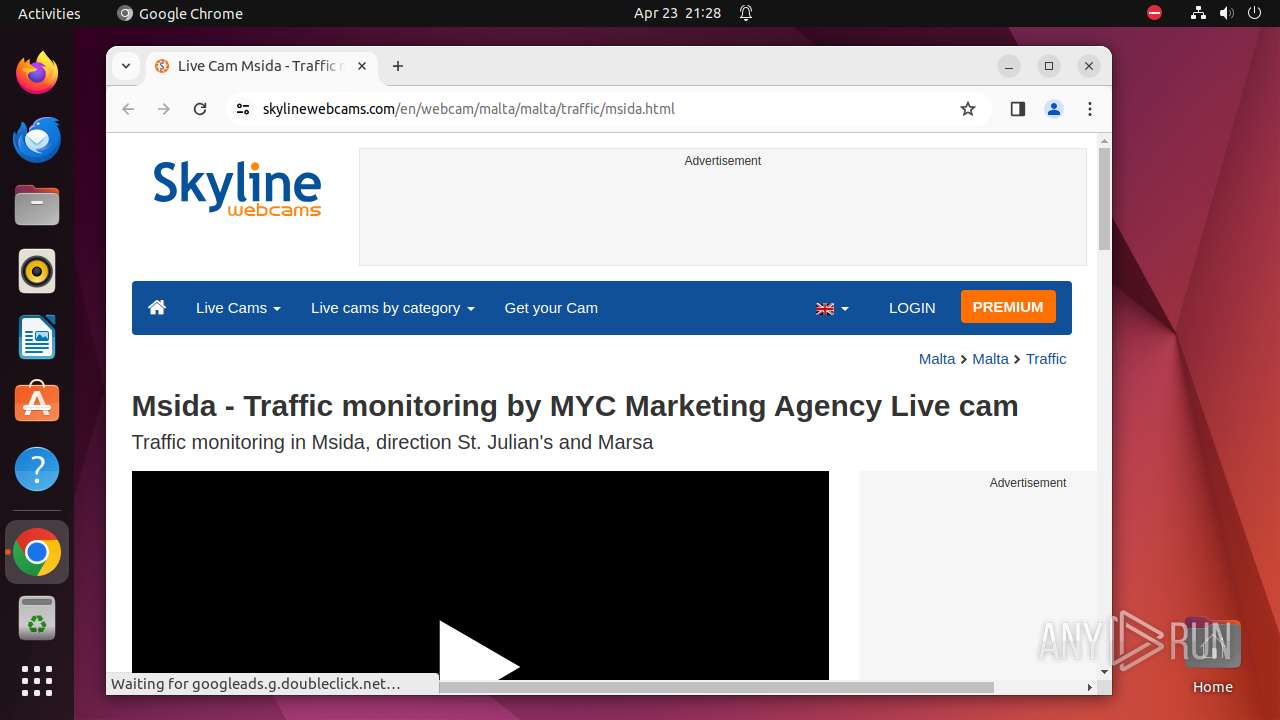
Task: Open the Trash in the dock
Action: click(37, 618)
